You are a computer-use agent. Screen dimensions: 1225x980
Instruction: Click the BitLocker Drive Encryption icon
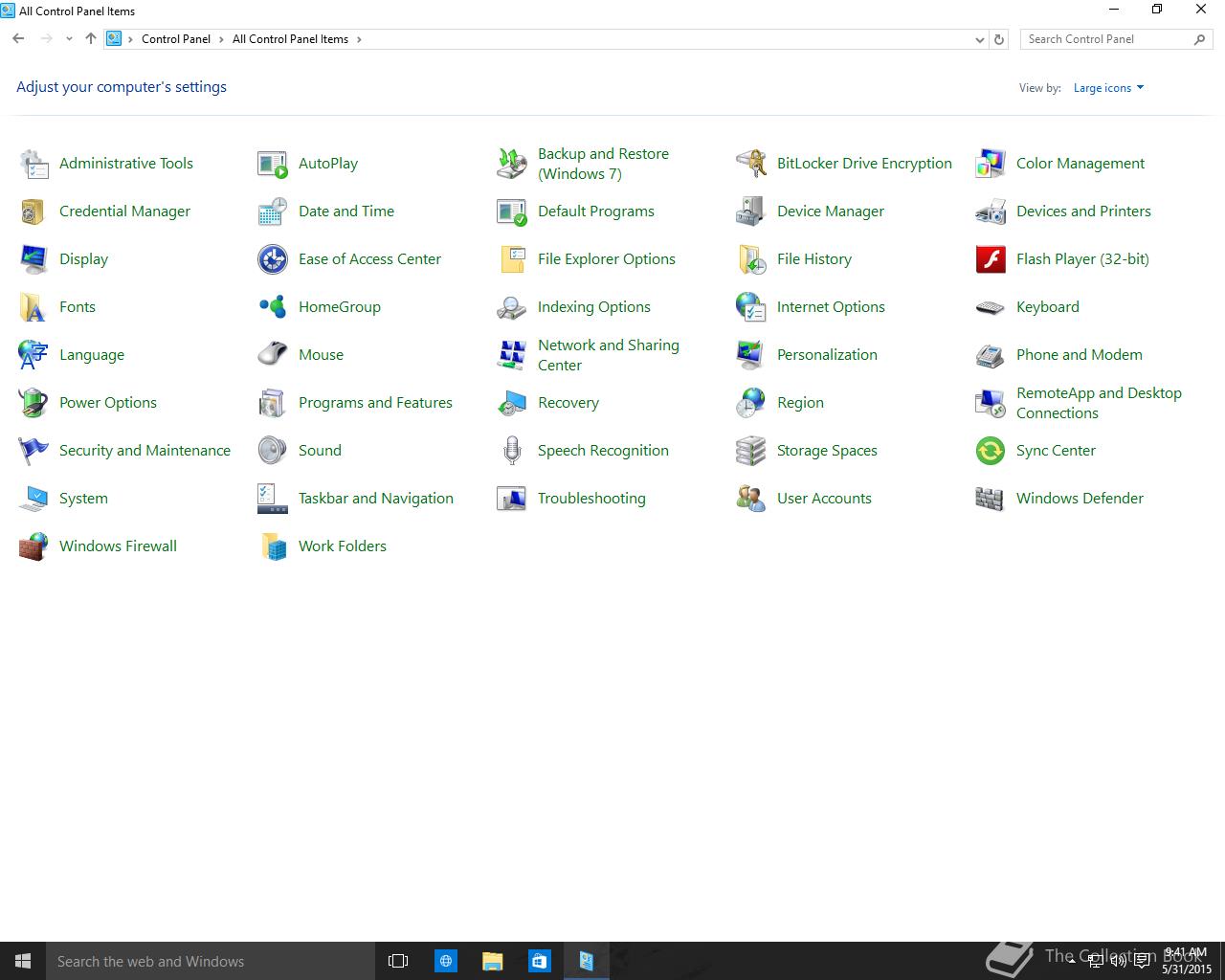tap(751, 164)
